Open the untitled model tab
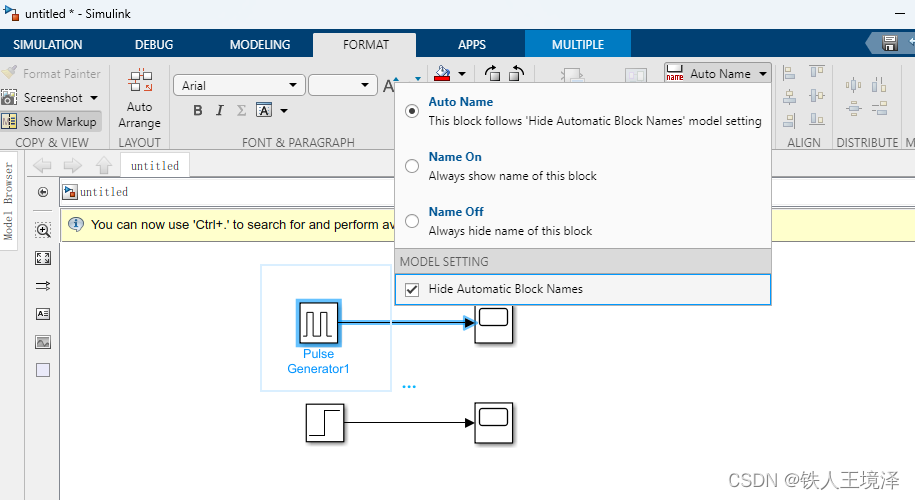 (x=155, y=166)
